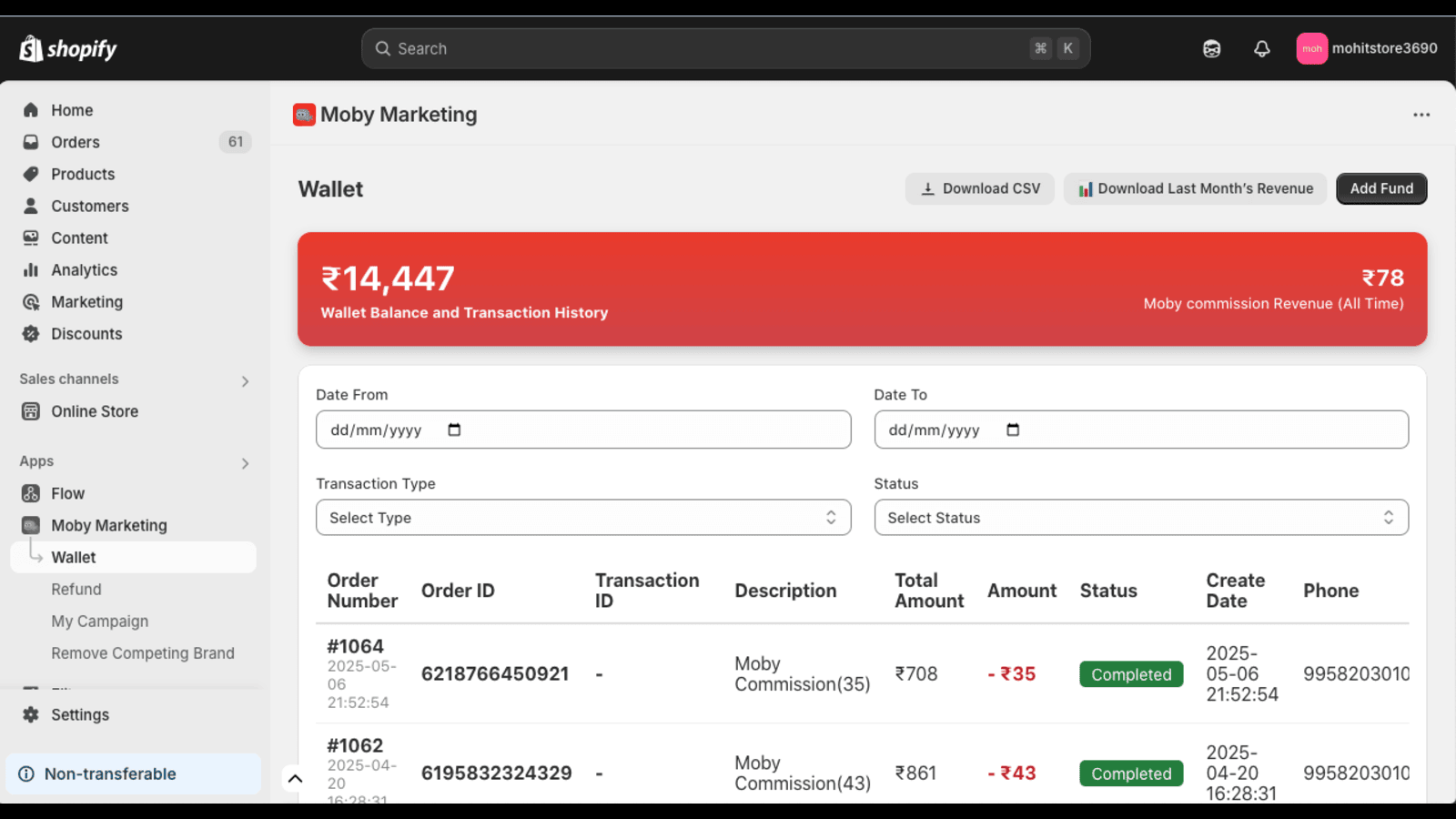Open Date From calendar picker icon
Image resolution: width=1456 pixels, height=819 pixels.
click(x=454, y=430)
